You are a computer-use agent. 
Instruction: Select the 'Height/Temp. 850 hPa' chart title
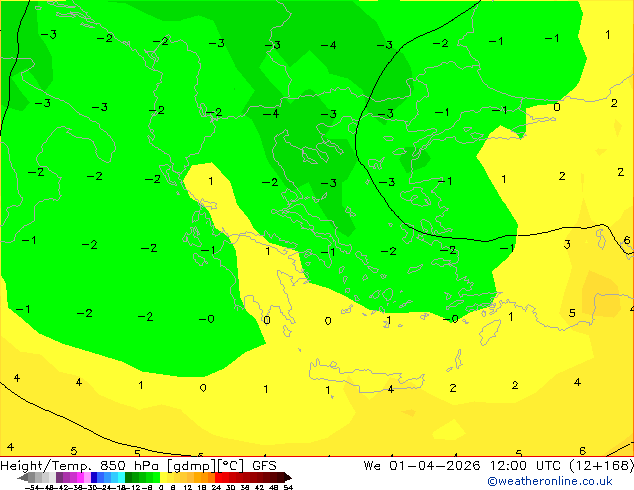81,466
